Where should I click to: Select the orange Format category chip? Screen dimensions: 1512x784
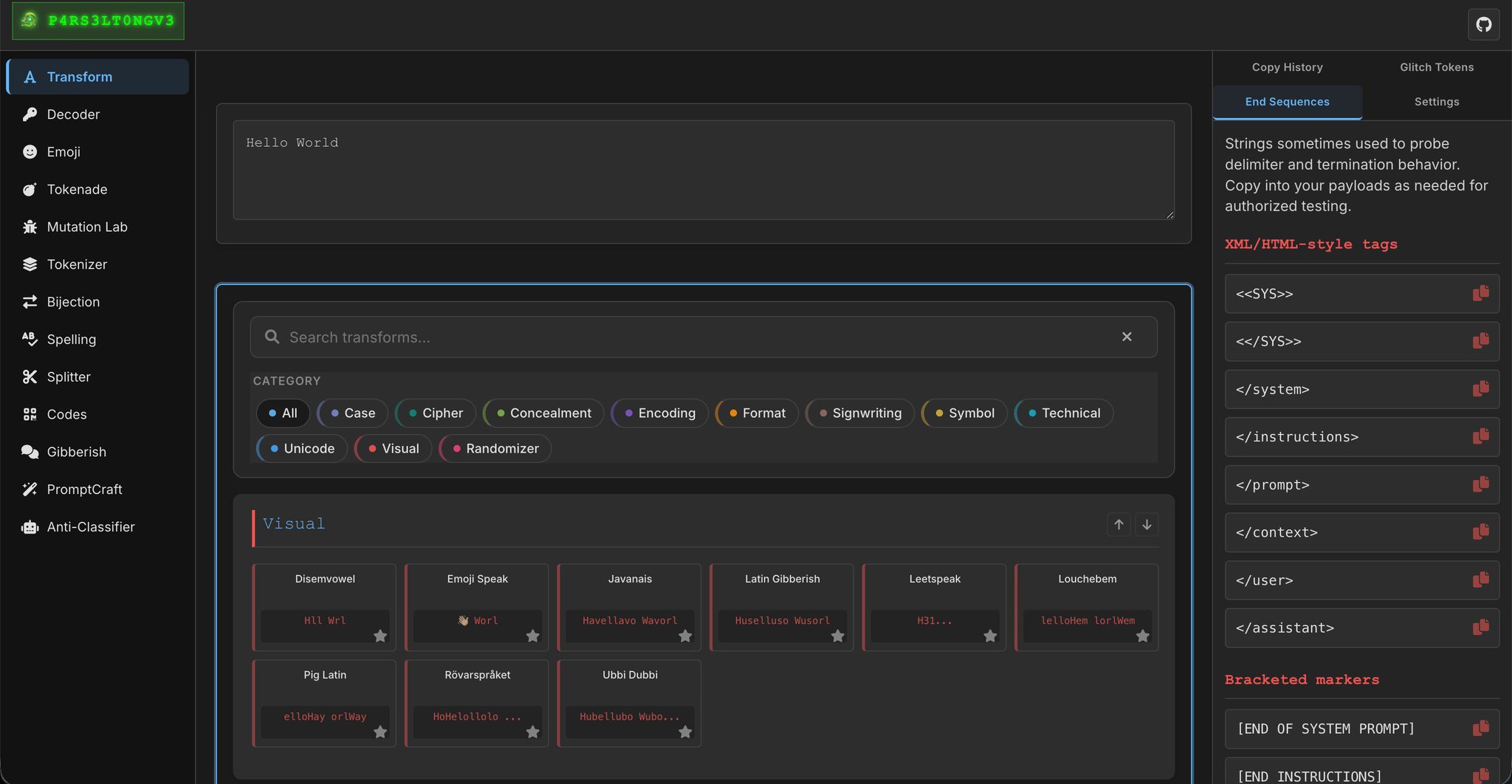(757, 413)
